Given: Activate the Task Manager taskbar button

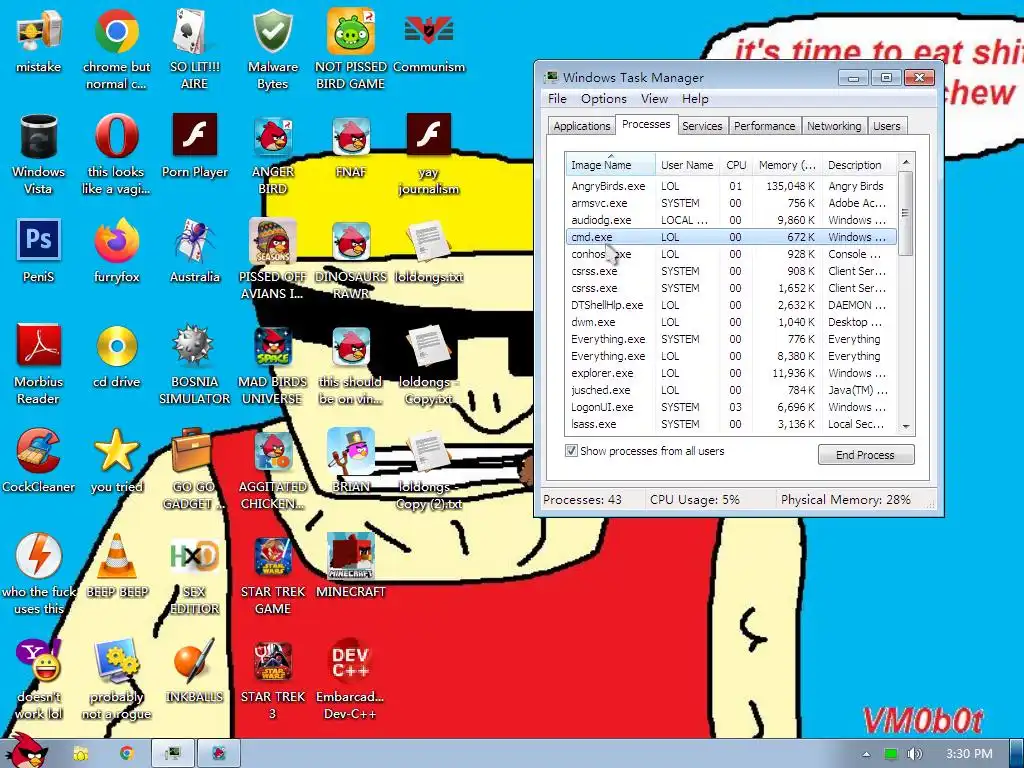Looking at the screenshot, I should tap(173, 753).
